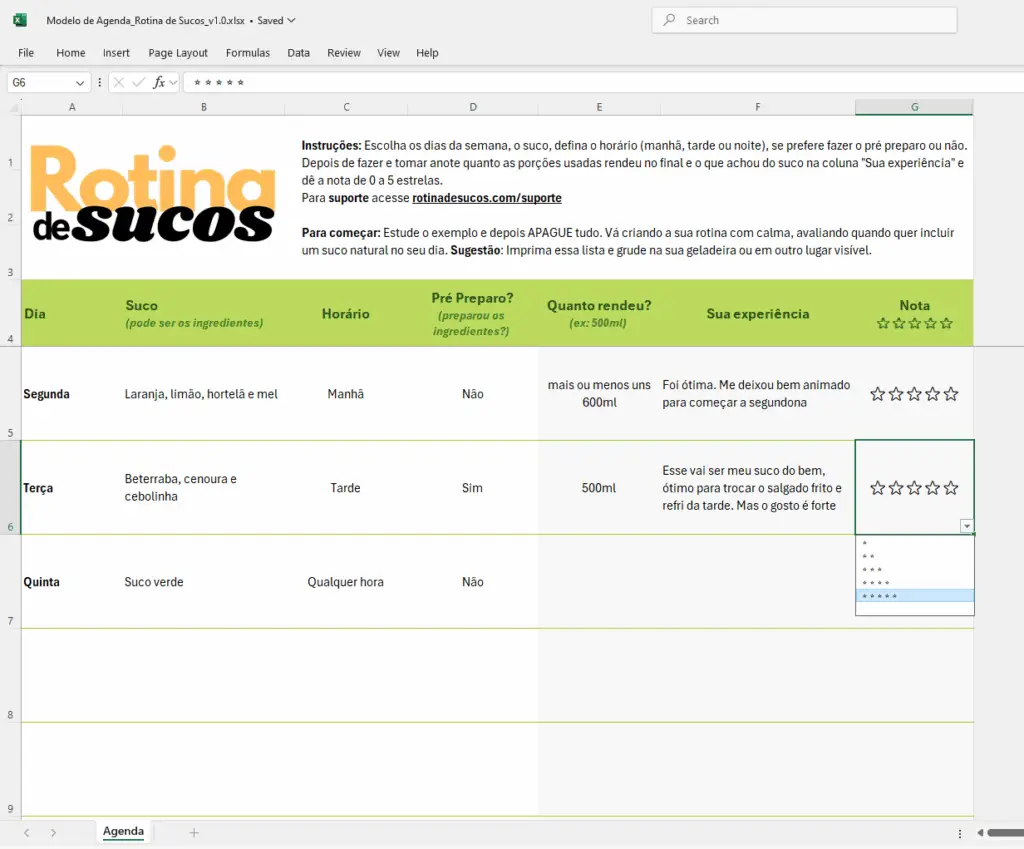Go to next sheet arrow

(54, 833)
